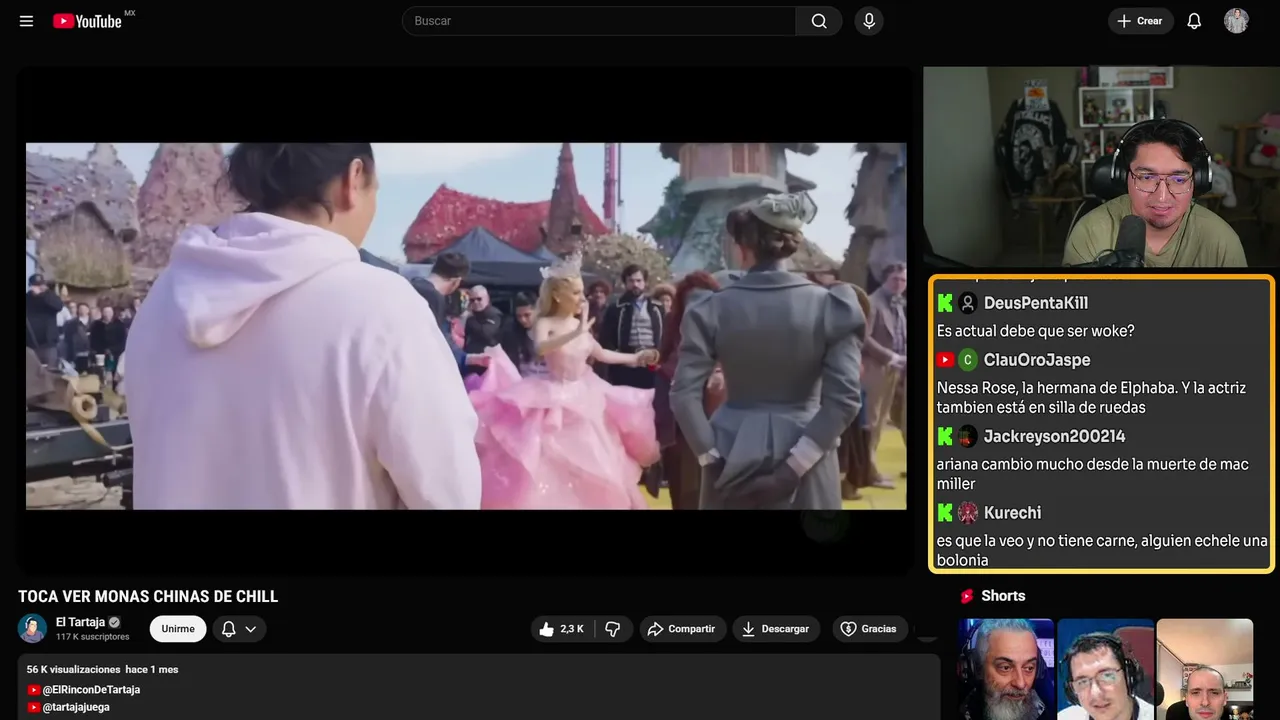The height and width of the screenshot is (720, 1280).
Task: Click the Kick icon beside Jackreyson200214
Action: [x=945, y=436]
